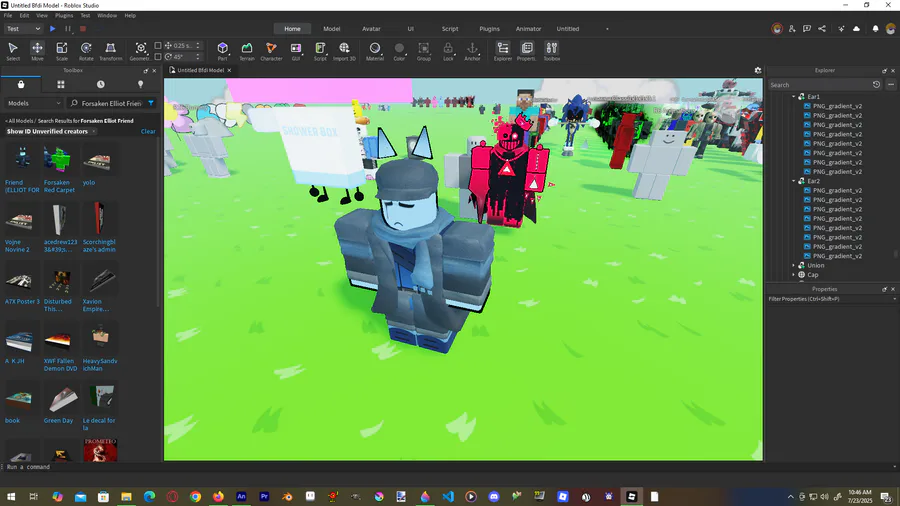900x506 pixels.
Task: Switch to the Rotate tool
Action: pos(86,50)
